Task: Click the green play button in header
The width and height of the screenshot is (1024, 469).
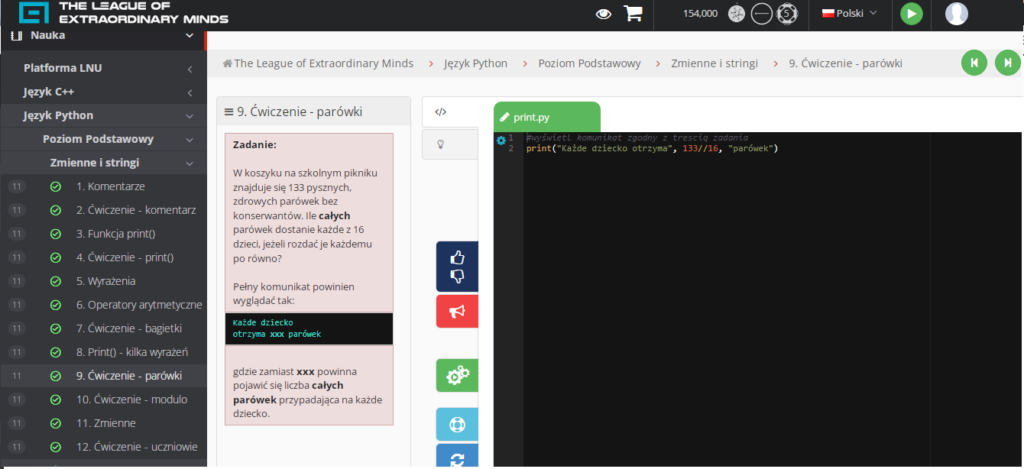Action: [x=911, y=14]
